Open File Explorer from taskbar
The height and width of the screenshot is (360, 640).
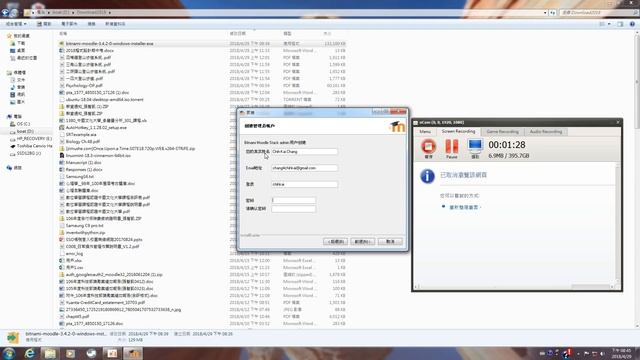50,353
